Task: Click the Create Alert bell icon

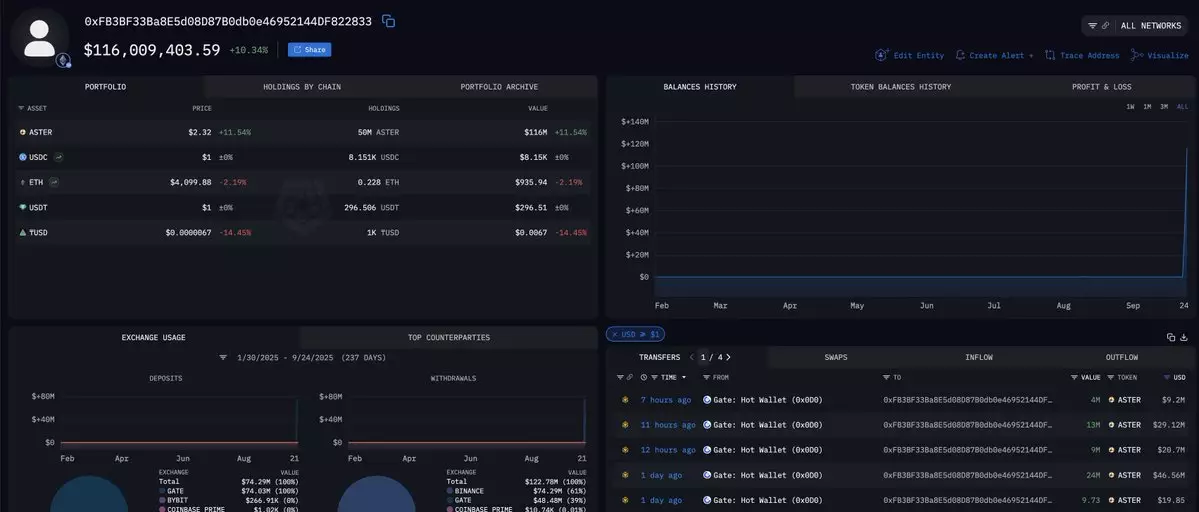Action: 960,56
